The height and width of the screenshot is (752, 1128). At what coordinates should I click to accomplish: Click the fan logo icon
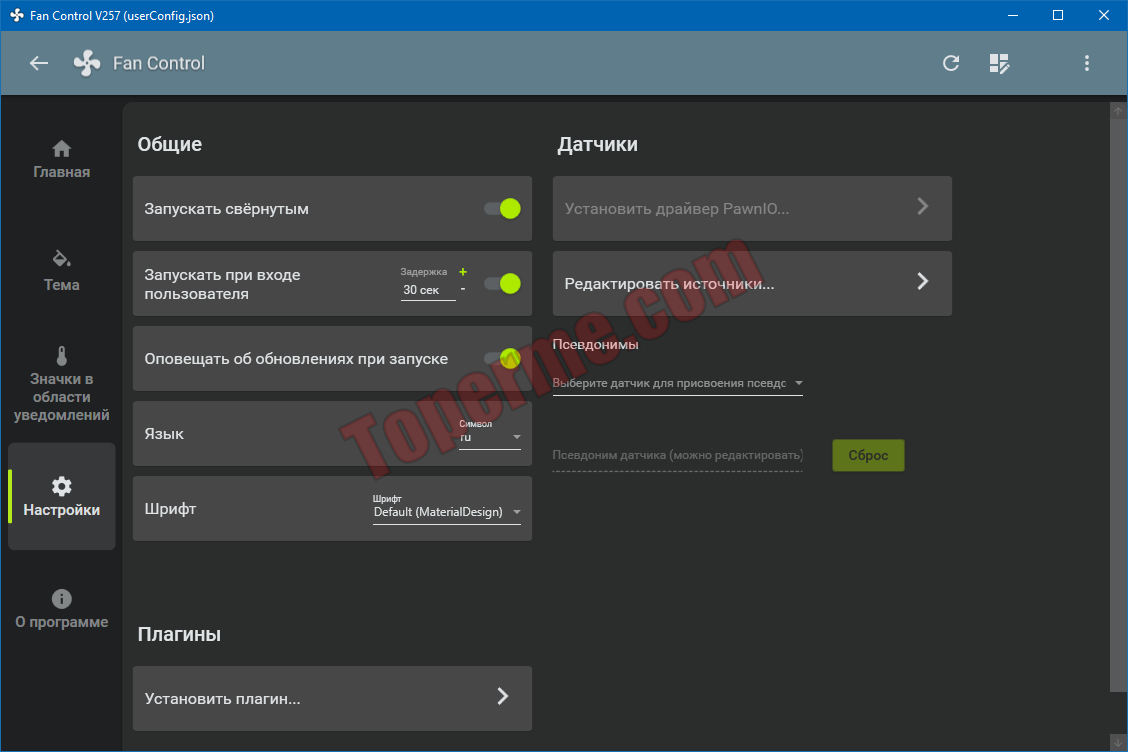(x=87, y=63)
